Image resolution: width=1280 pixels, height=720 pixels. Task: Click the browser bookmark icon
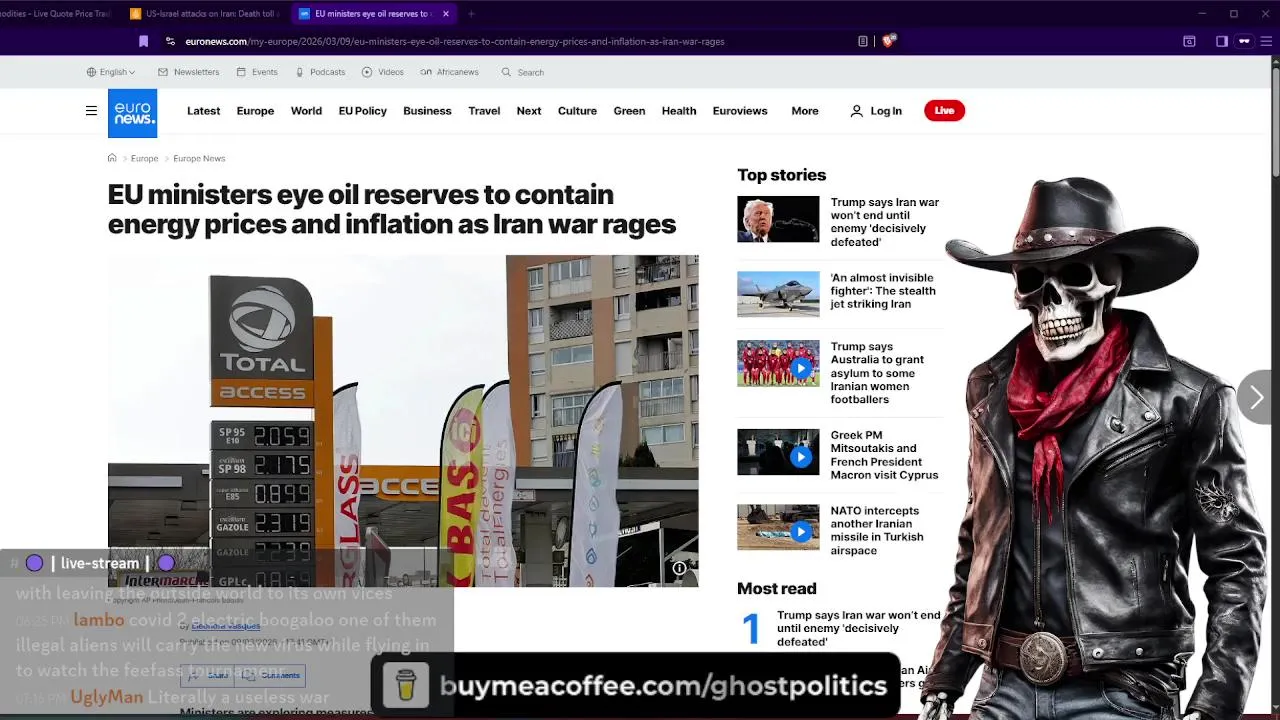coord(143,41)
